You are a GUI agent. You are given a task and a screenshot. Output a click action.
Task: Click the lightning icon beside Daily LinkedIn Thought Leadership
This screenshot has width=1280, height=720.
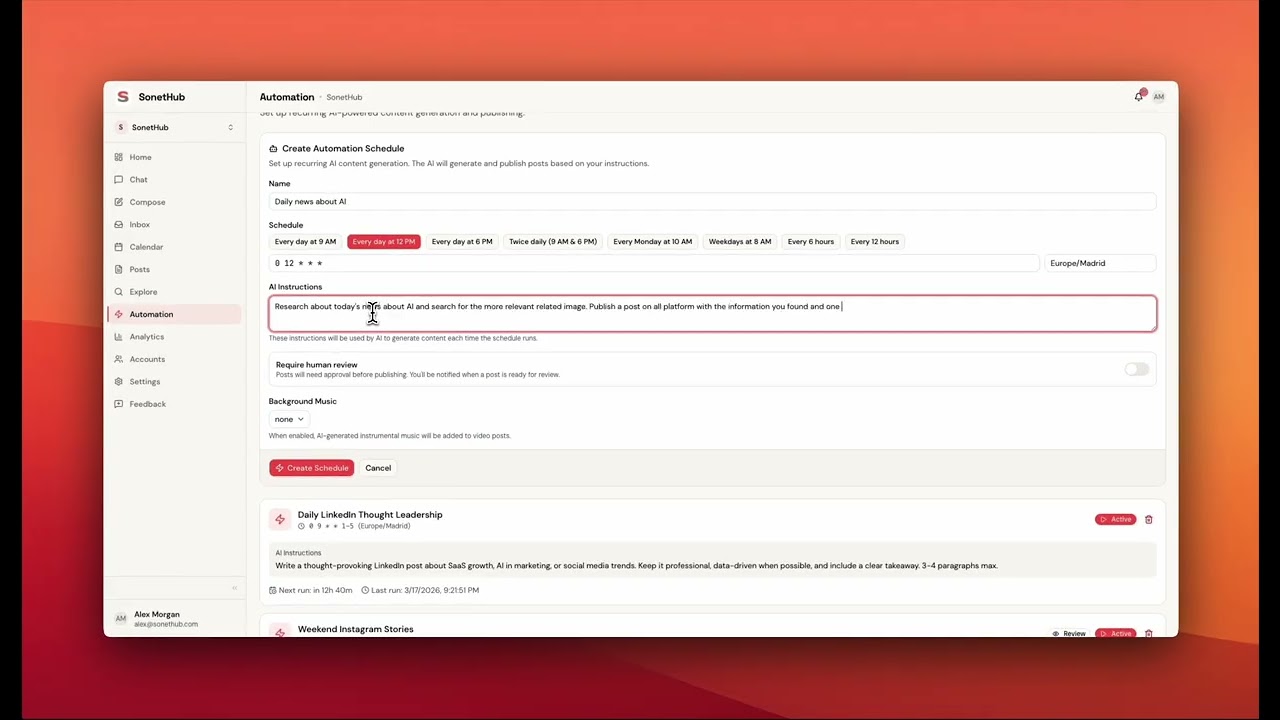[x=280, y=520]
